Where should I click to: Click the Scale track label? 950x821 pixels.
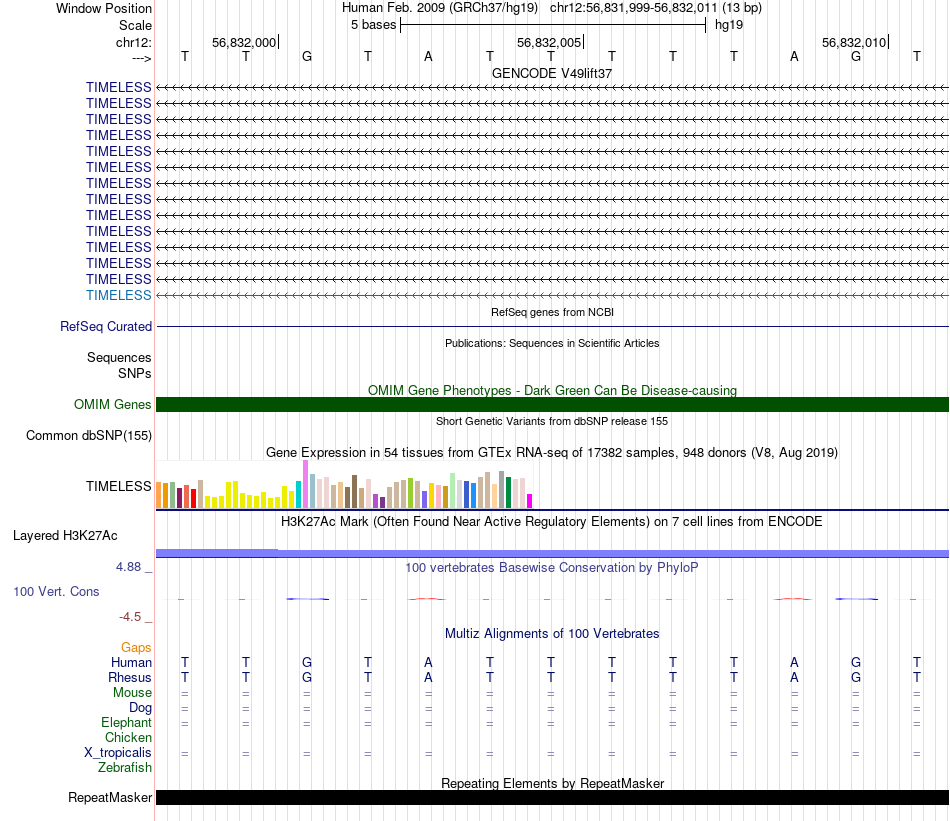[135, 25]
